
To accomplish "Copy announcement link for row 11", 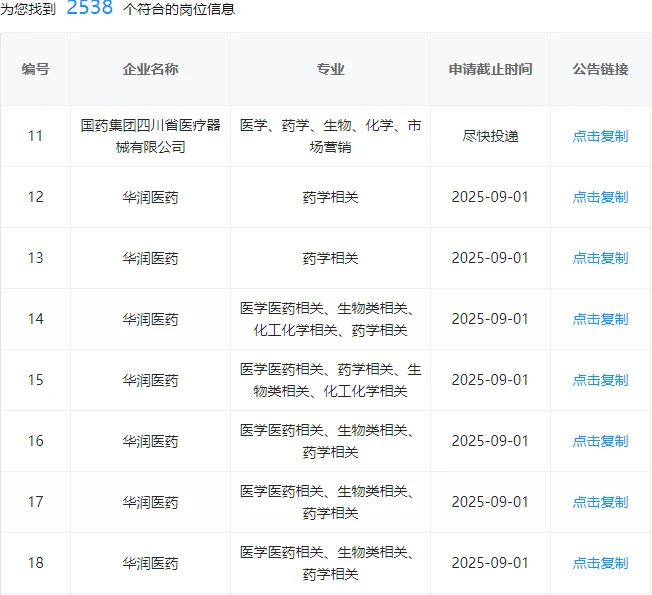I will click(x=600, y=136).
